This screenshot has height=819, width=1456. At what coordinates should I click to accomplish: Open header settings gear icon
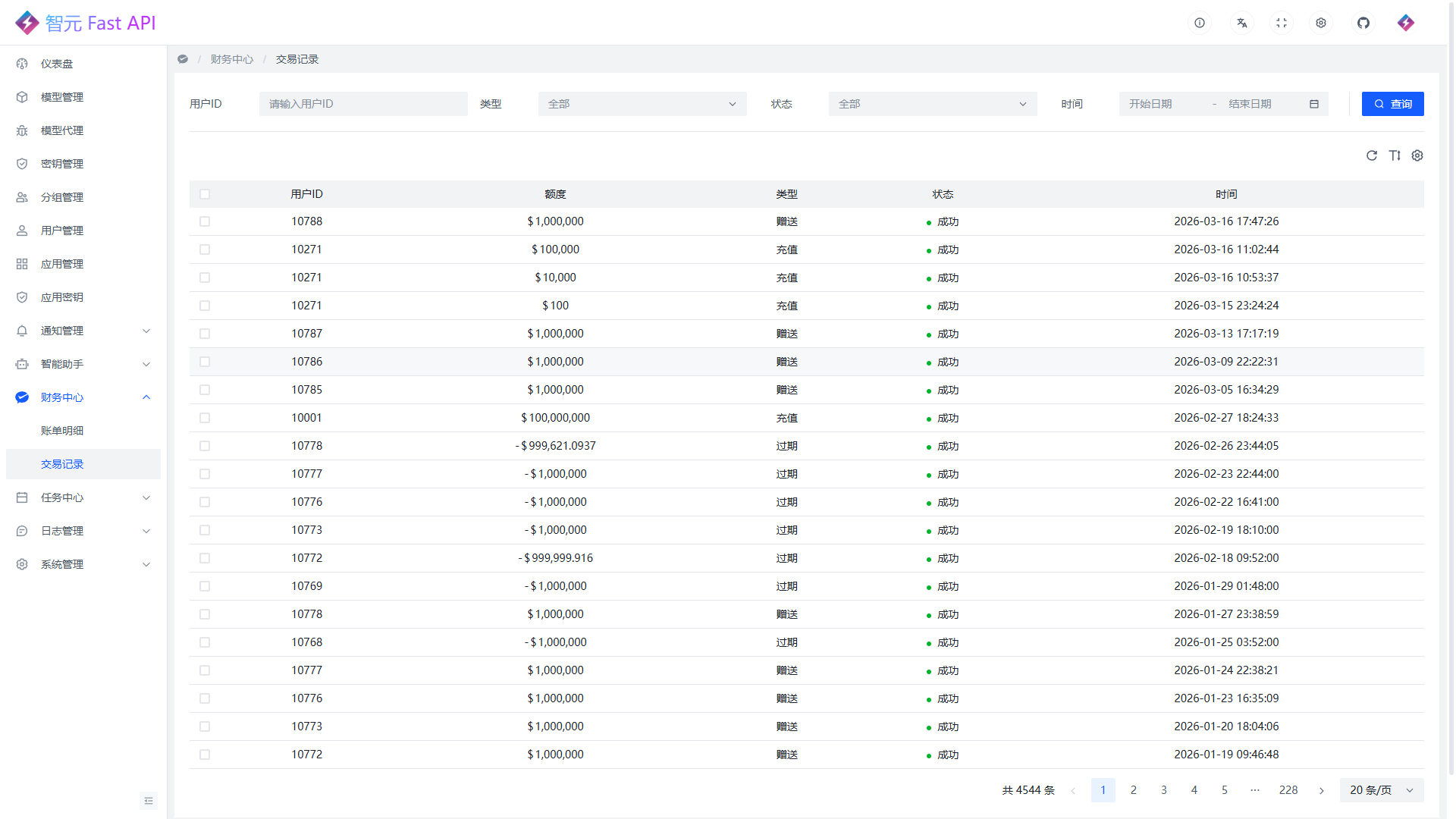1320,23
